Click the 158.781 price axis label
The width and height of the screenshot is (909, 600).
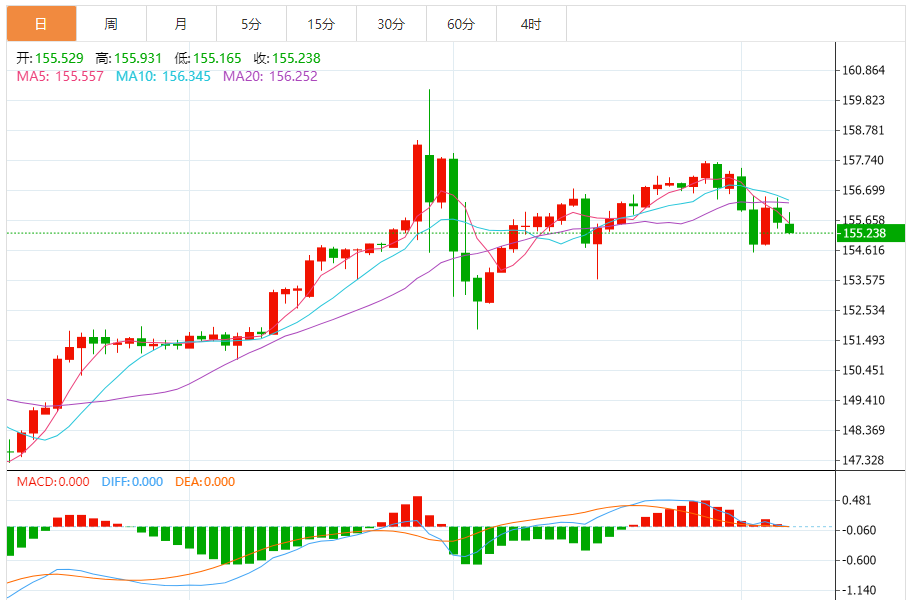click(863, 130)
